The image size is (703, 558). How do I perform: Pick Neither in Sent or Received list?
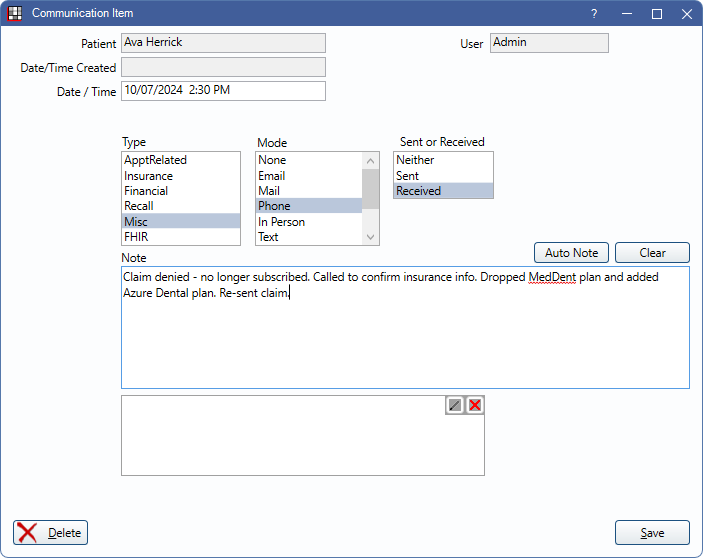[415, 160]
